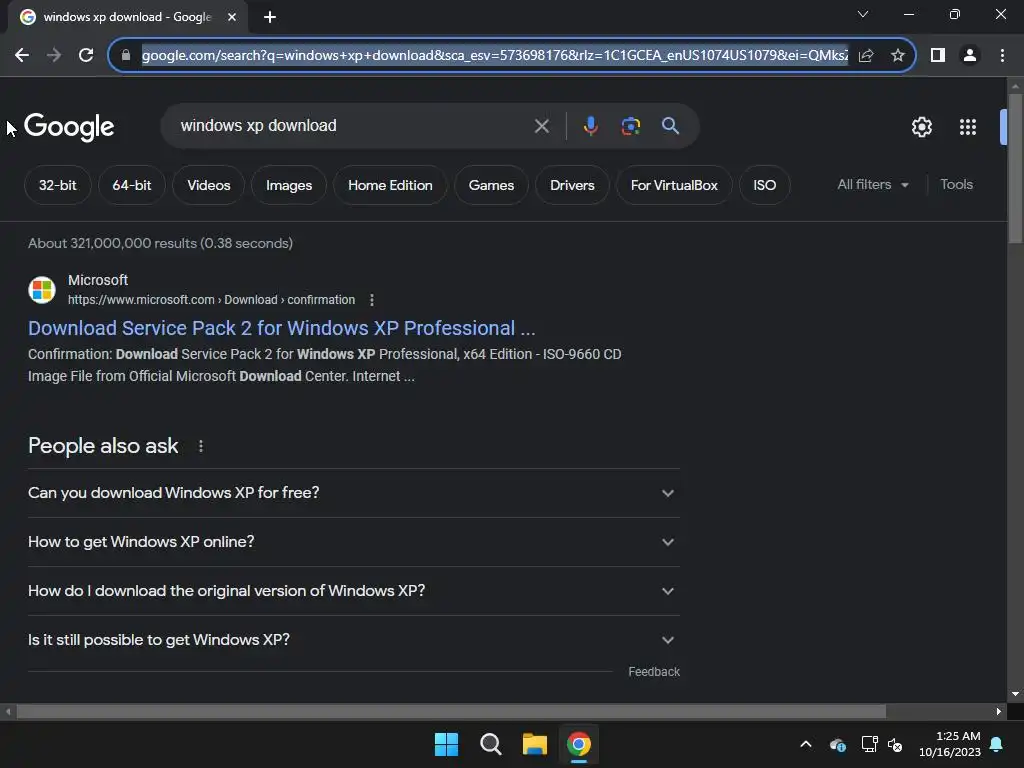1024x768 pixels.
Task: Open File Explorer from the taskbar
Action: tap(535, 744)
